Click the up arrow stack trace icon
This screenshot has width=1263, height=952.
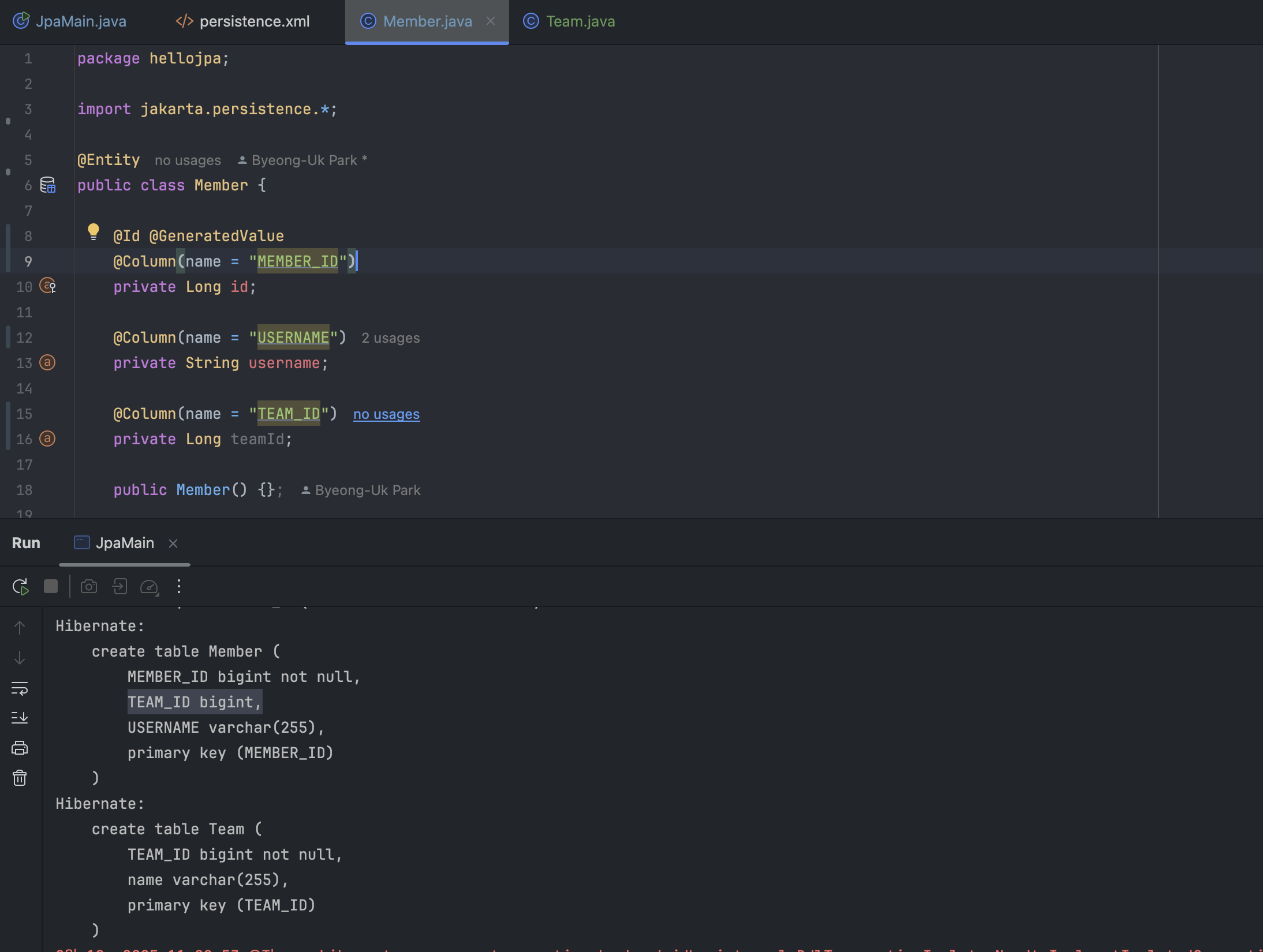(x=20, y=627)
